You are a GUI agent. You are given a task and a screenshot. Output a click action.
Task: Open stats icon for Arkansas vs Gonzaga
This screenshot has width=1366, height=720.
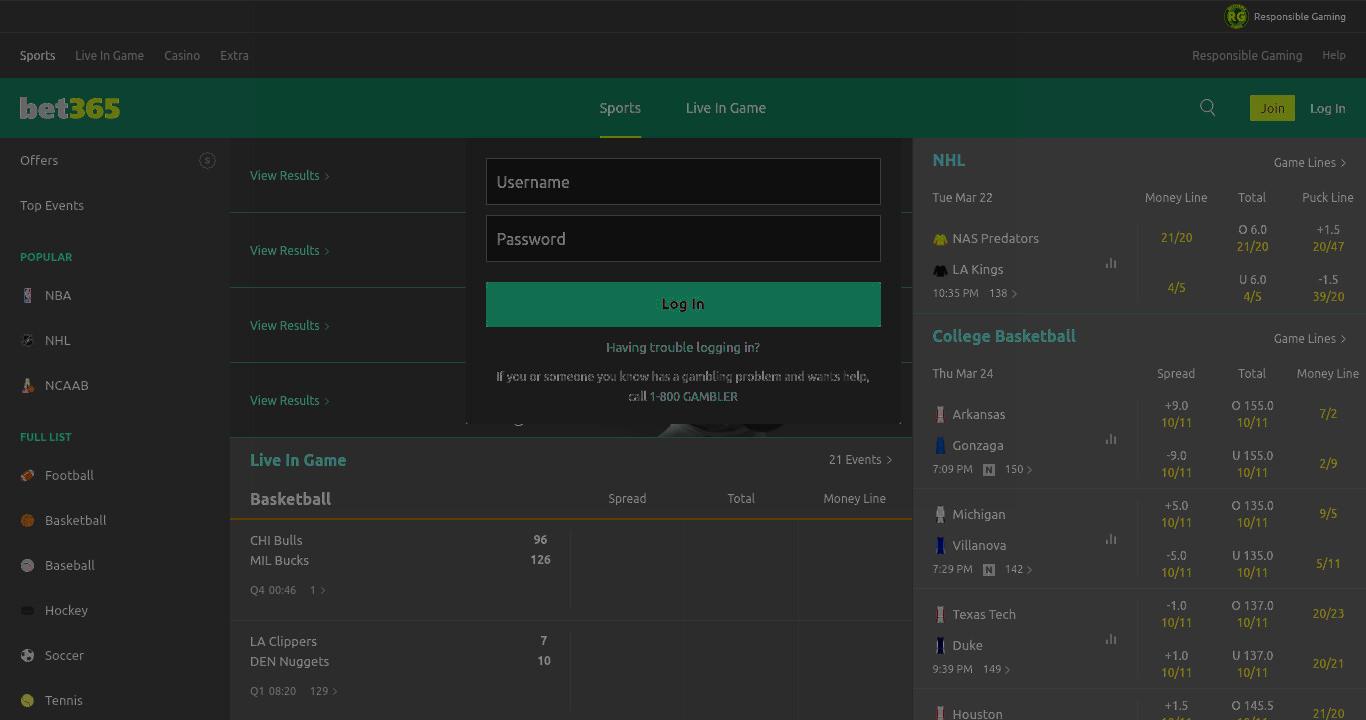pyautogui.click(x=1111, y=439)
